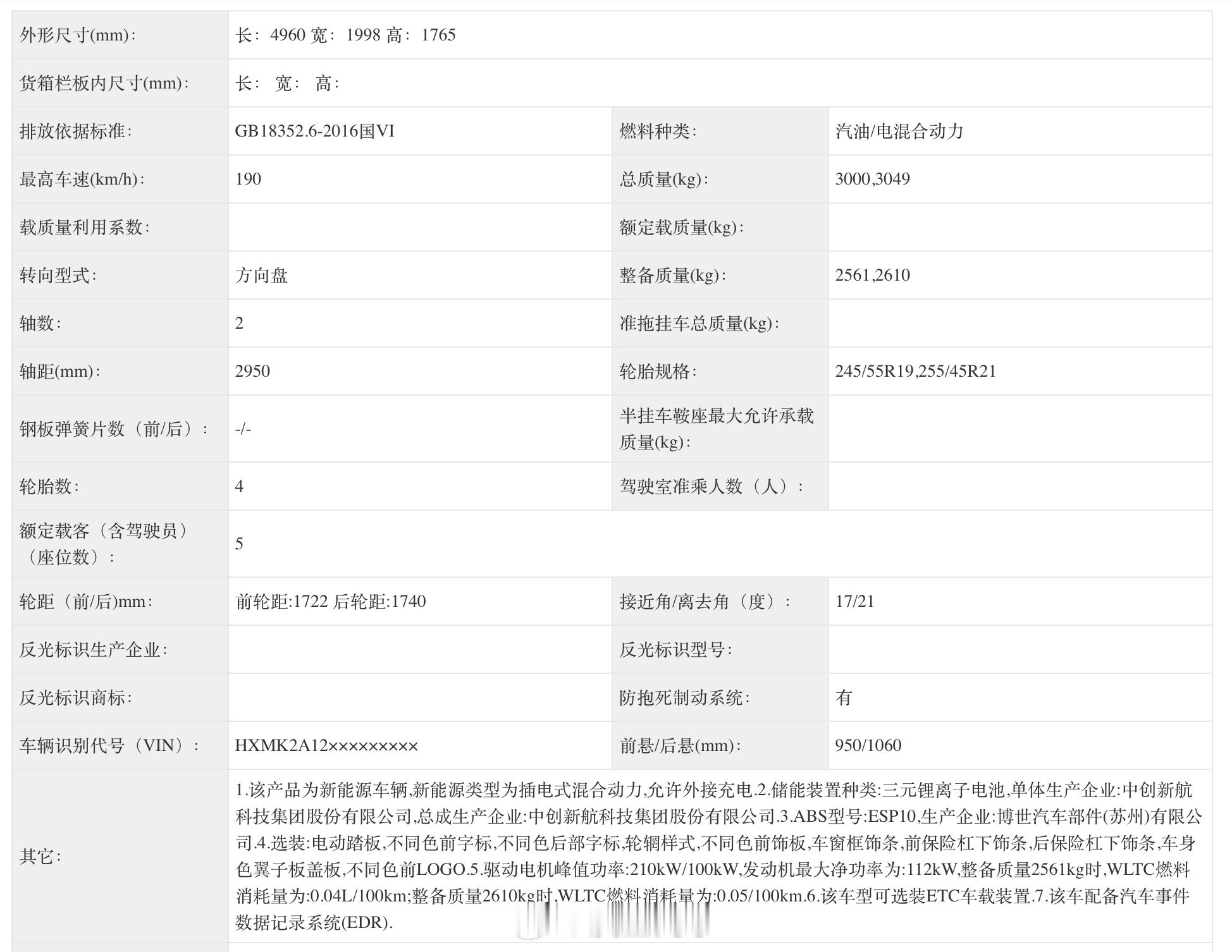This screenshot has width=1232, height=952.
Task: Click the 反光标识生产企业 label
Action: click(x=93, y=649)
